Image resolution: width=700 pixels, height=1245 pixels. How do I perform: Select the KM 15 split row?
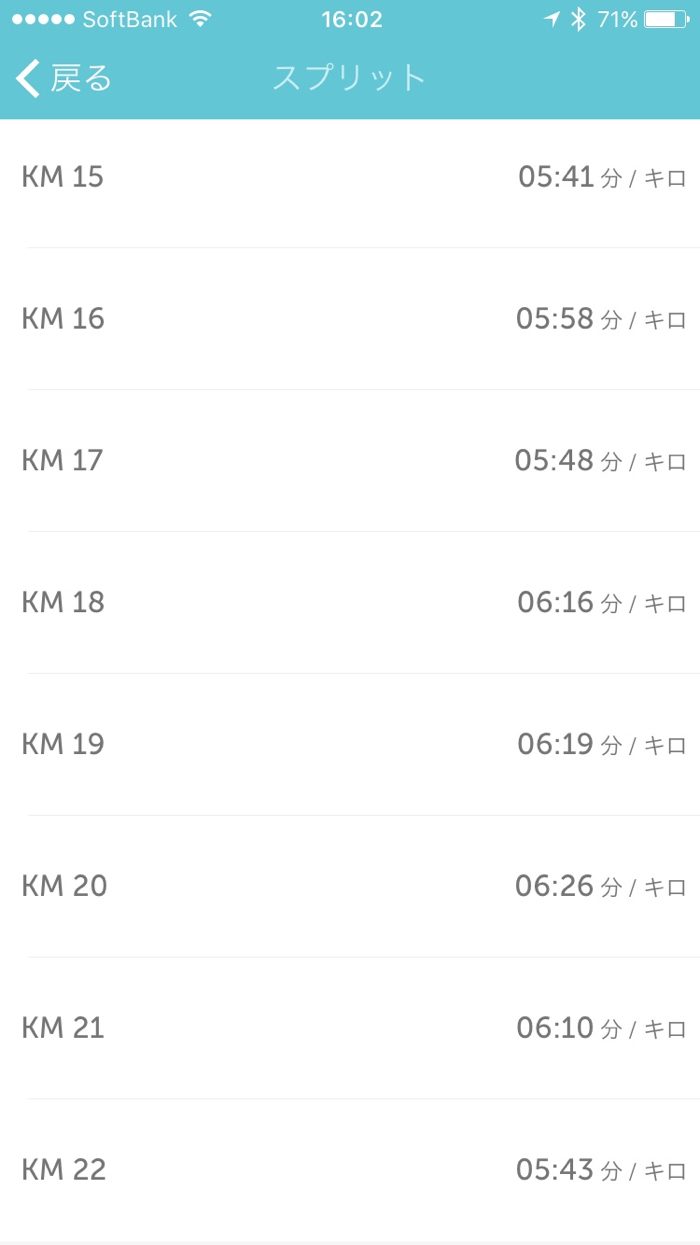(x=350, y=178)
